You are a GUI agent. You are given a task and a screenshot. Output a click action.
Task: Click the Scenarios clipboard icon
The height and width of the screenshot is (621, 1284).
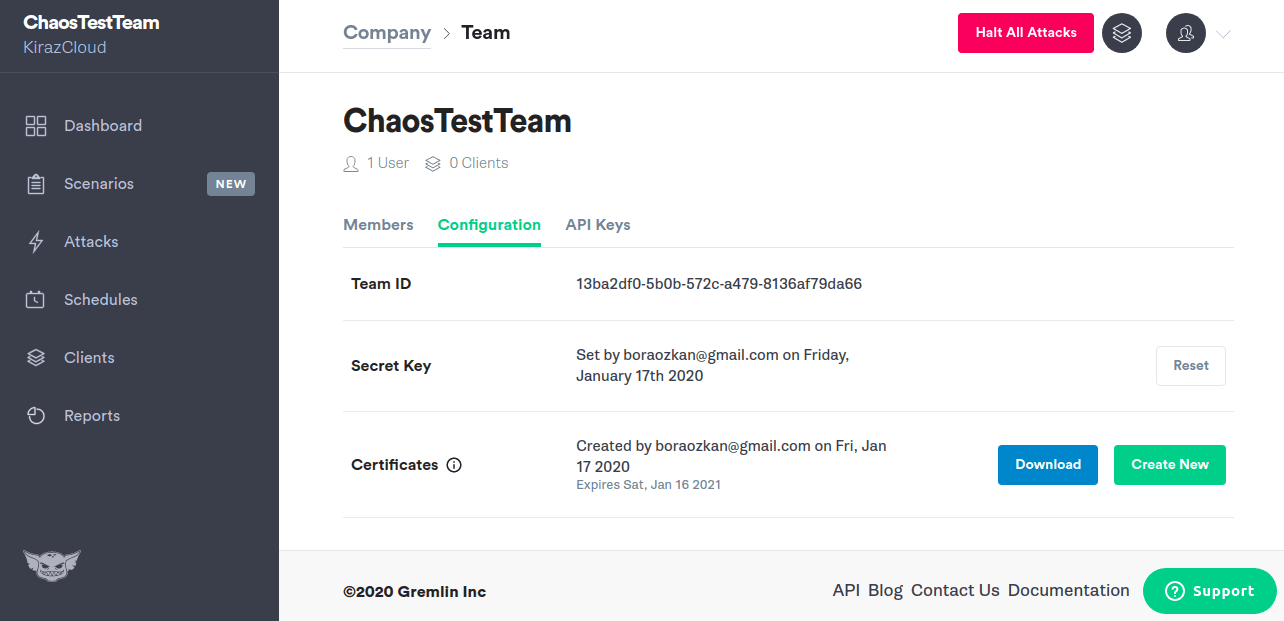pyautogui.click(x=36, y=184)
